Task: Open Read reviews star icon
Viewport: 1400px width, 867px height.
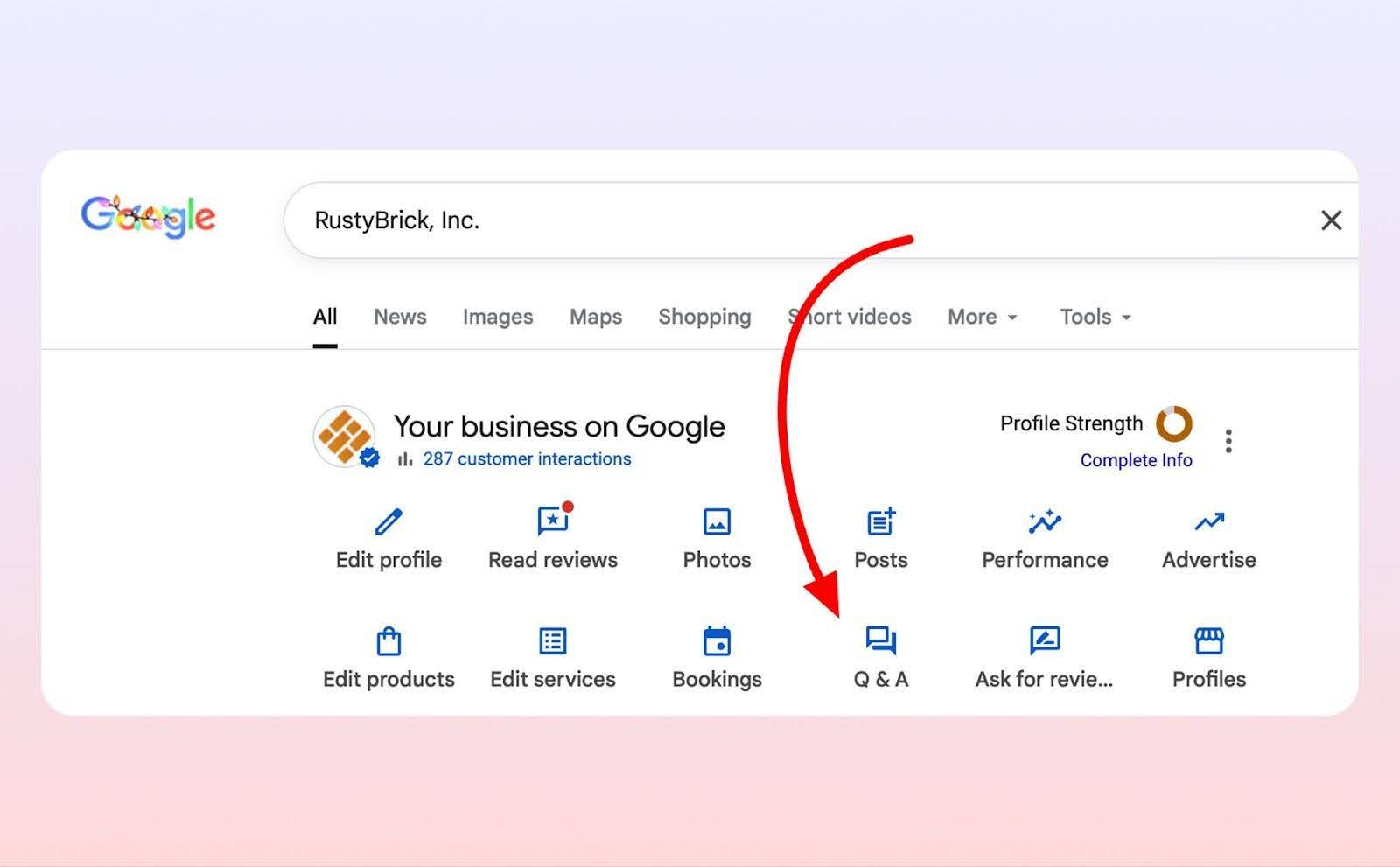Action: tap(553, 522)
